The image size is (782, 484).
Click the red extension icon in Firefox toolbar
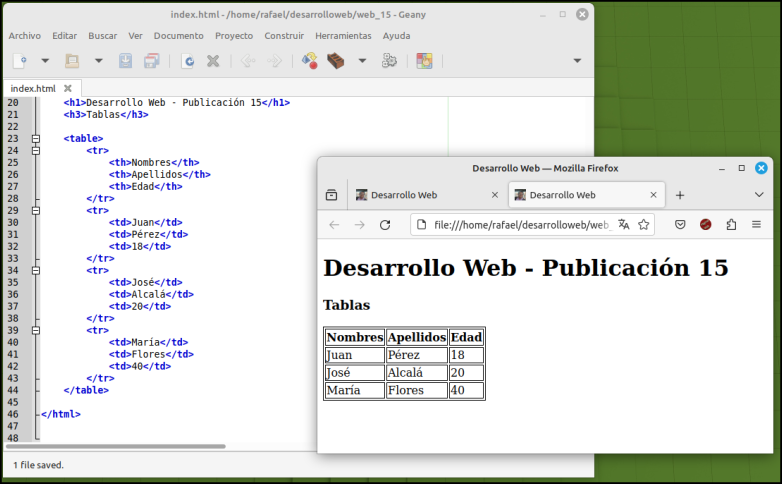pyautogui.click(x=706, y=225)
